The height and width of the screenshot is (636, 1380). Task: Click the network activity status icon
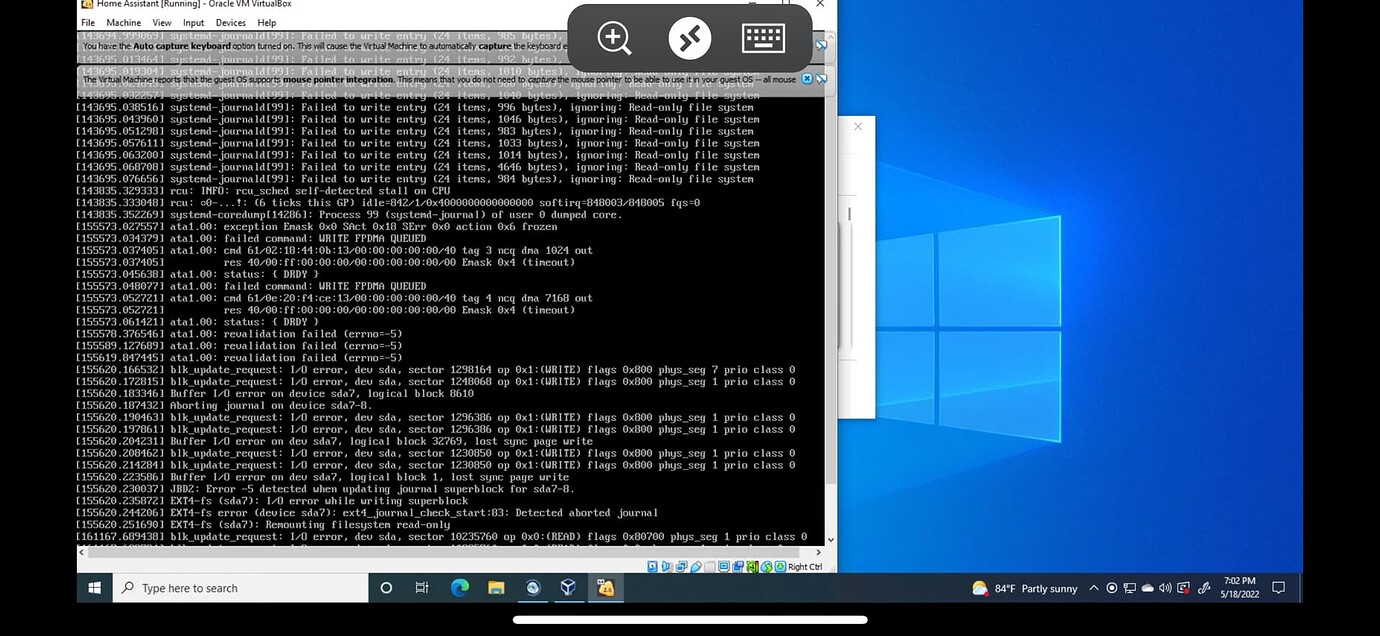pyautogui.click(x=681, y=566)
